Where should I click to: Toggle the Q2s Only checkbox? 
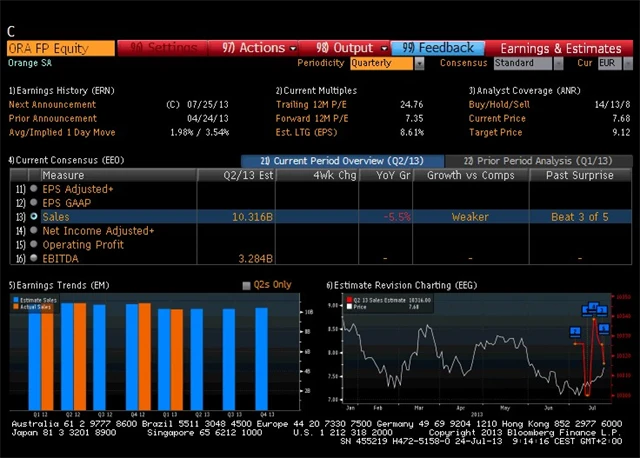[x=247, y=285]
